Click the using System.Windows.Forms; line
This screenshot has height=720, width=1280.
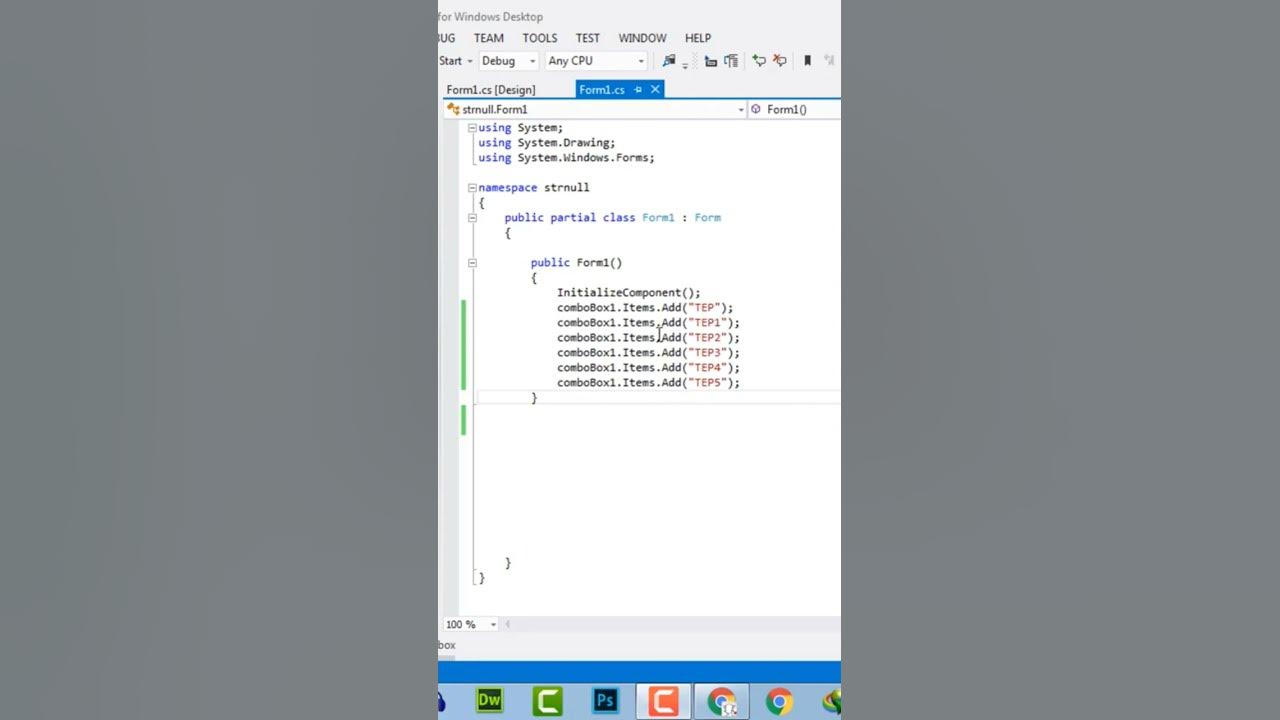pos(566,158)
